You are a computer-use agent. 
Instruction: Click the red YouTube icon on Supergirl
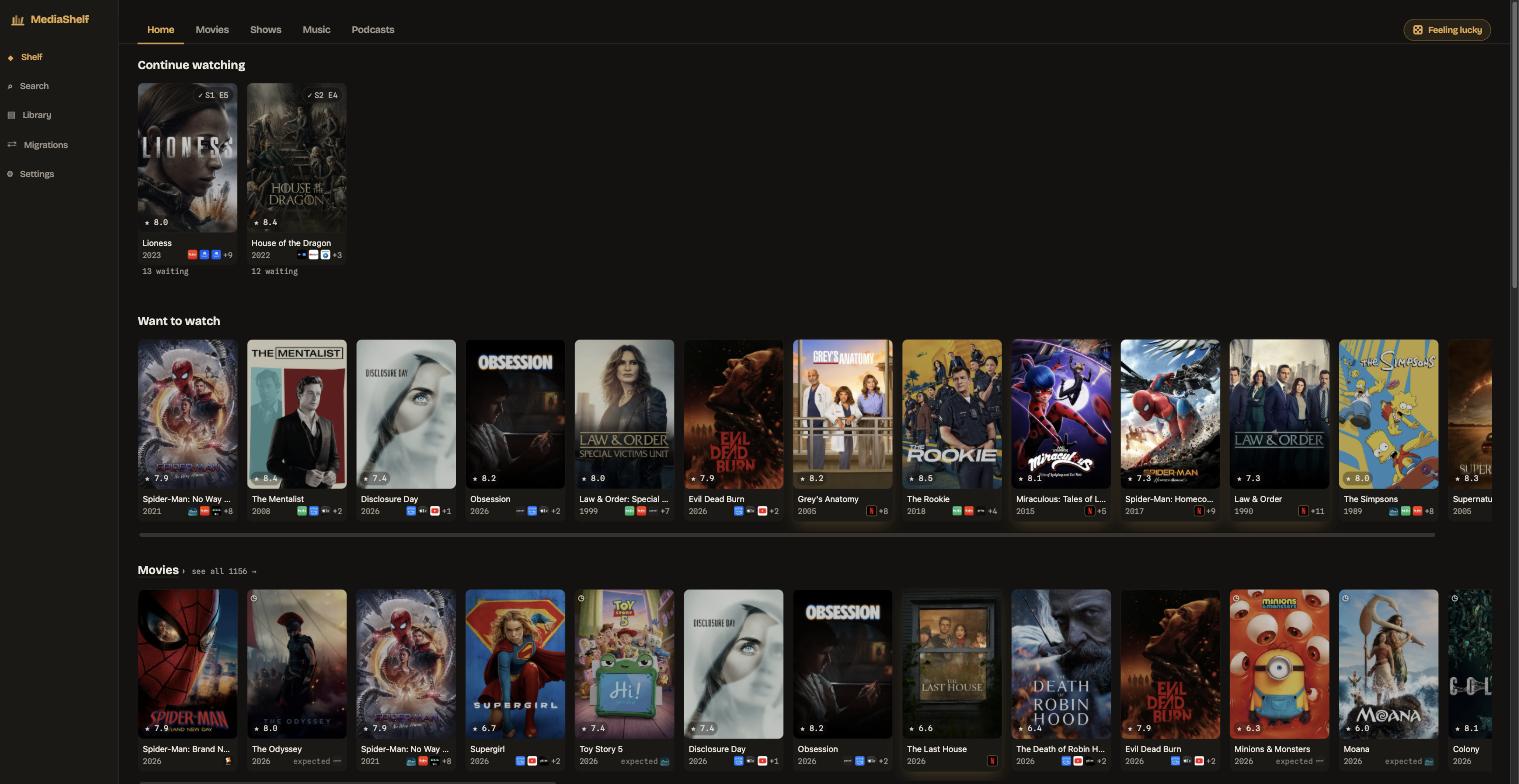click(x=532, y=761)
